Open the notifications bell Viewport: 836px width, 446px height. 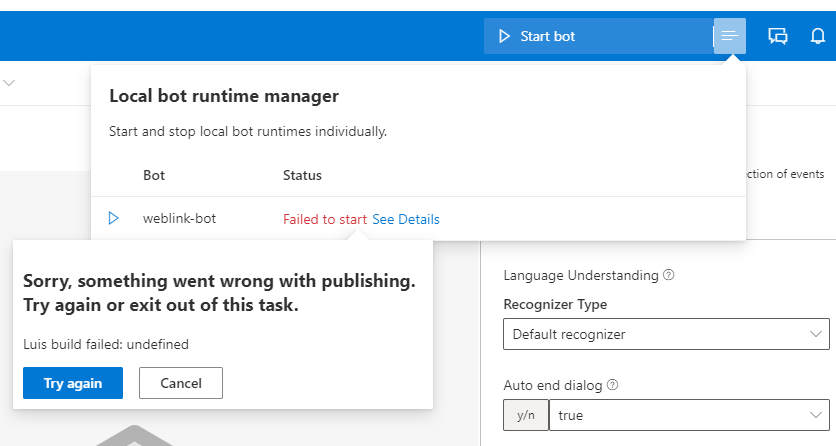coord(817,36)
